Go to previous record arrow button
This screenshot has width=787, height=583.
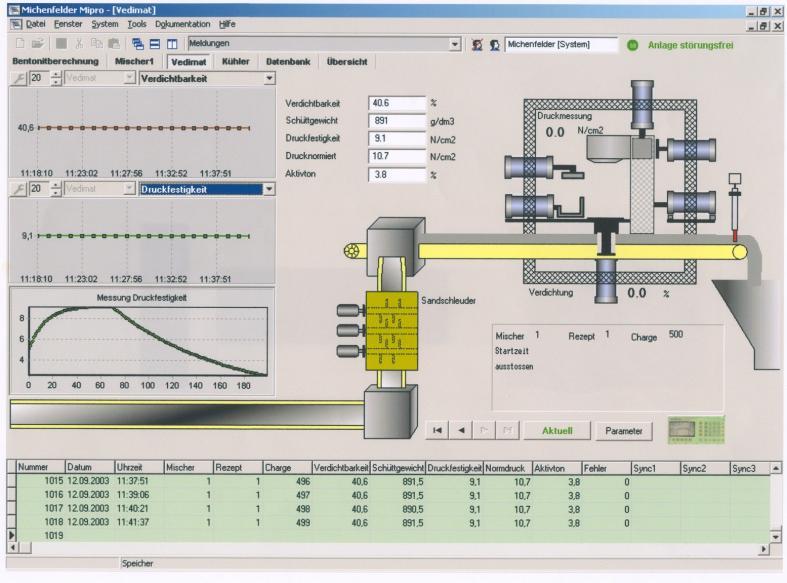click(x=461, y=430)
